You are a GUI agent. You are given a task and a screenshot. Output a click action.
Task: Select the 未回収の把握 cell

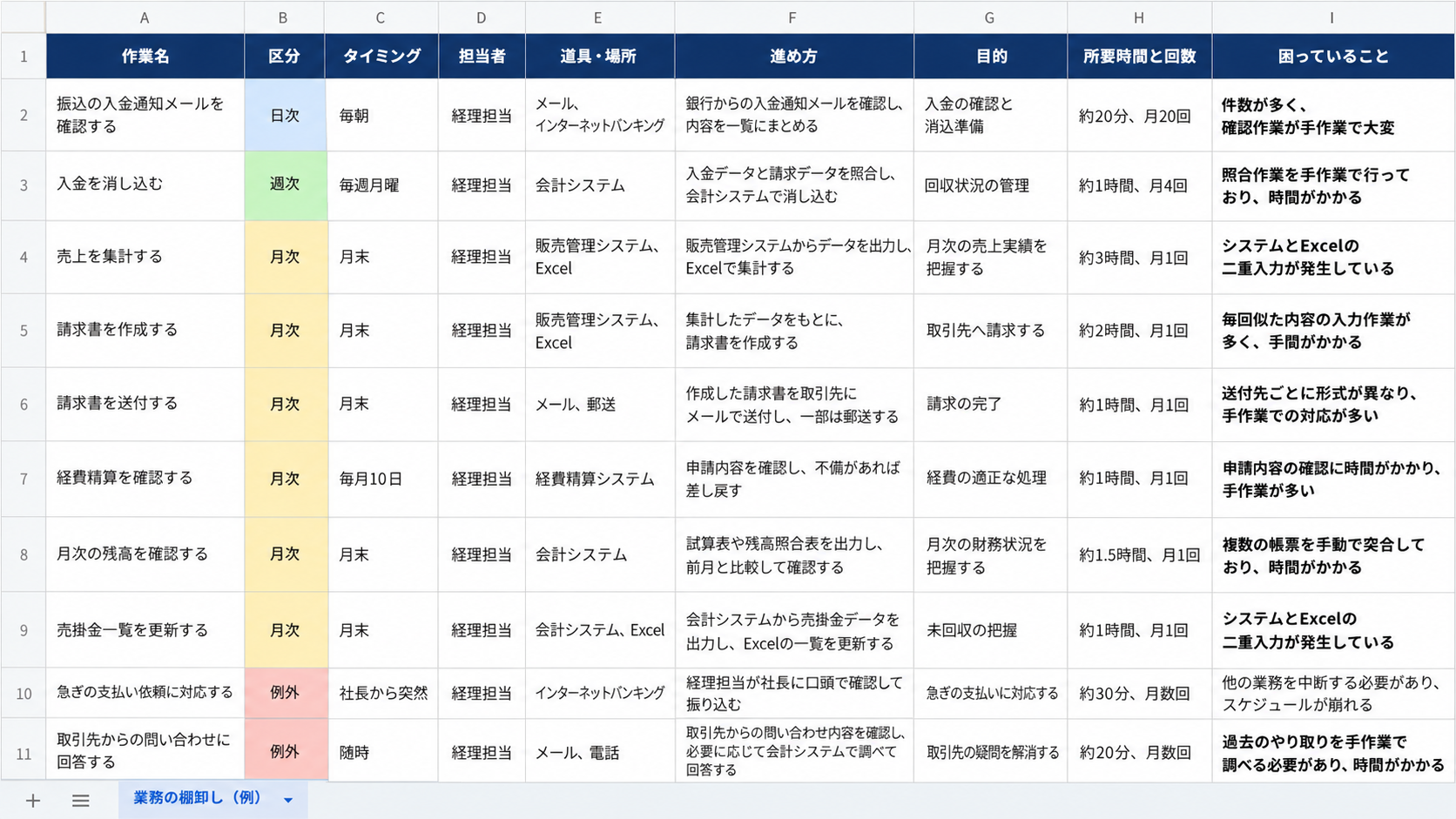[x=990, y=630]
